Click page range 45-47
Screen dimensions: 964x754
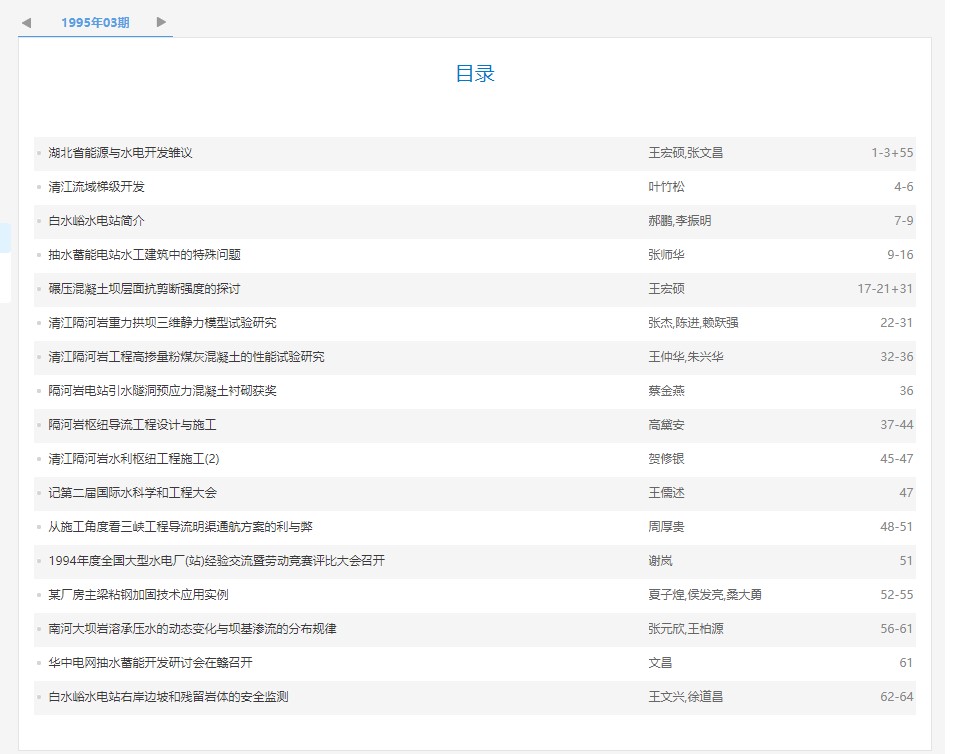coord(897,459)
